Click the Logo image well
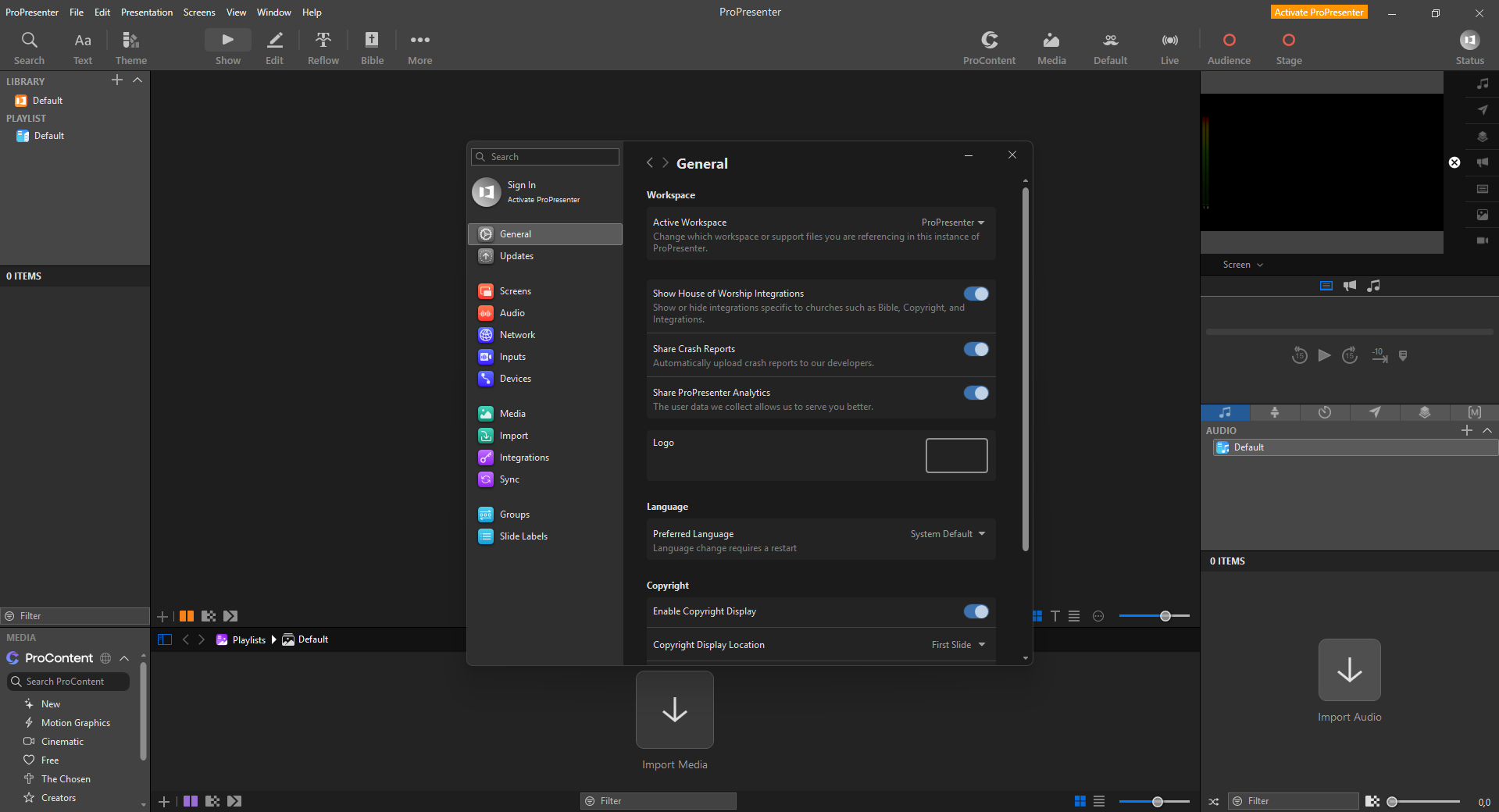This screenshot has height=812, width=1499. [957, 455]
